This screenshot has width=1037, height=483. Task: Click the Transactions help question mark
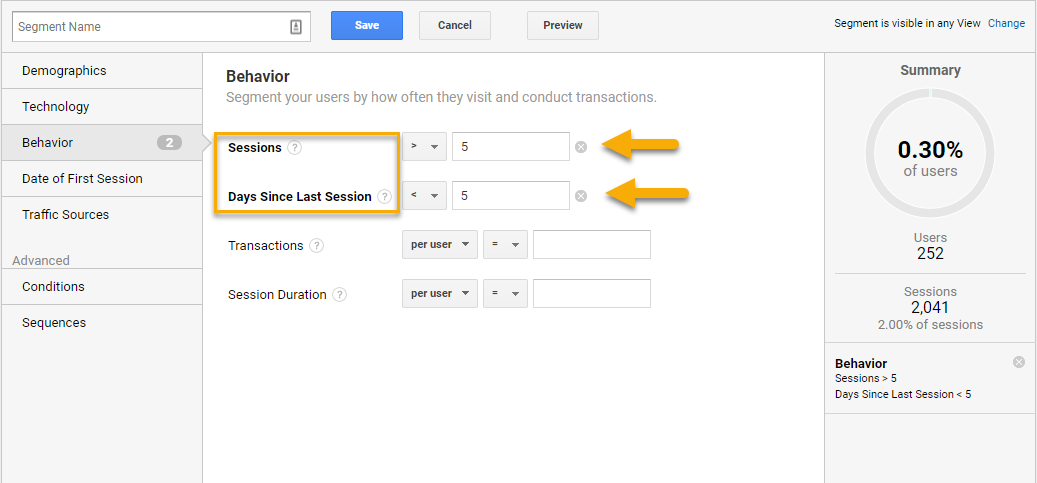click(x=316, y=246)
